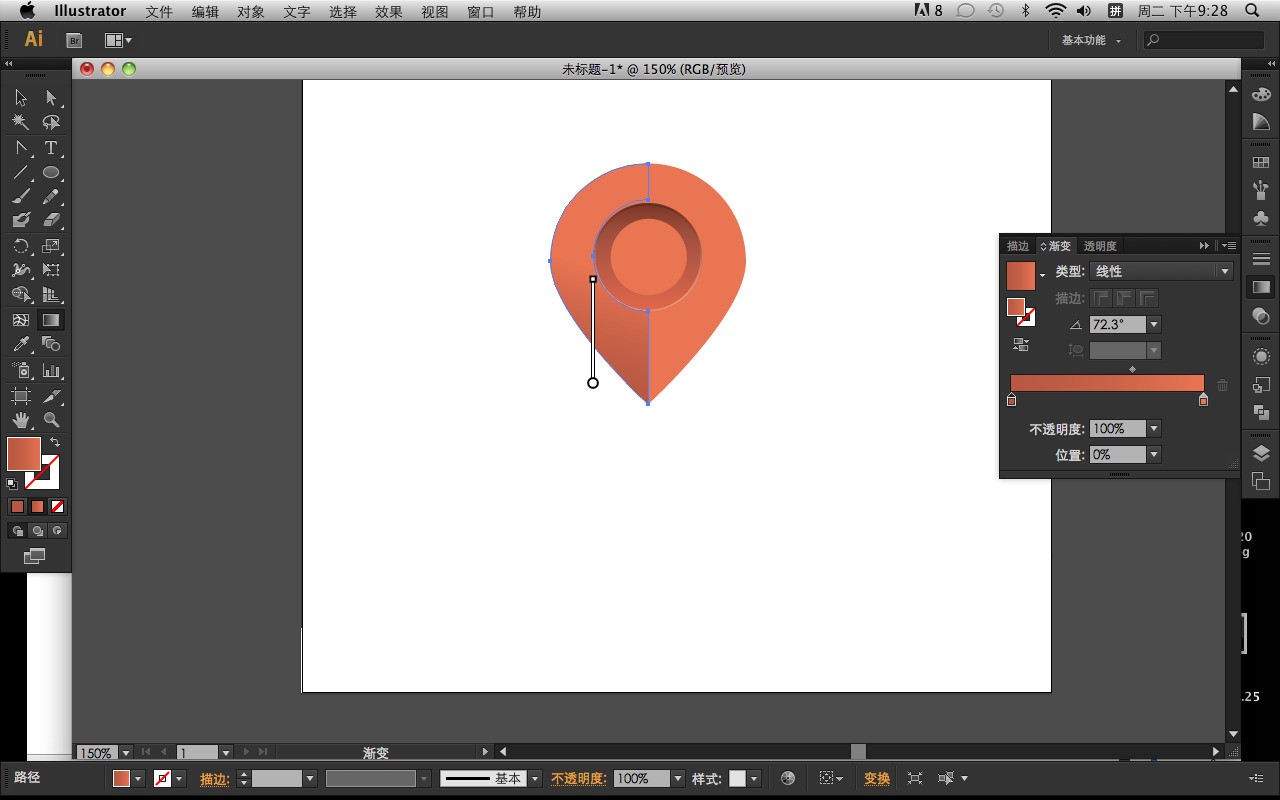Click the reverse gradient icon
This screenshot has height=800, width=1280.
(x=1021, y=345)
